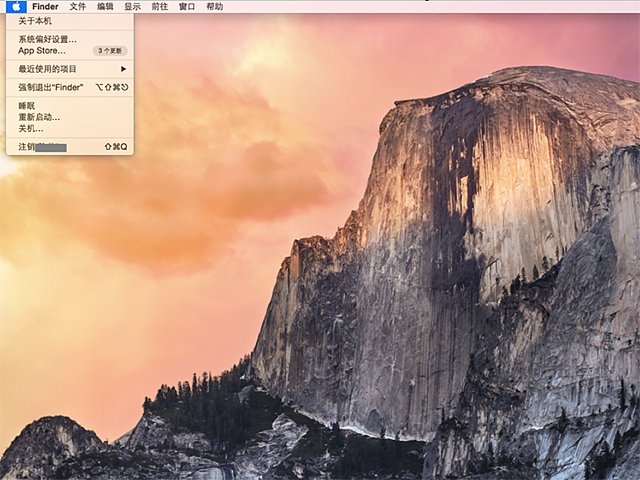Open the 窗口 menu

187,7
